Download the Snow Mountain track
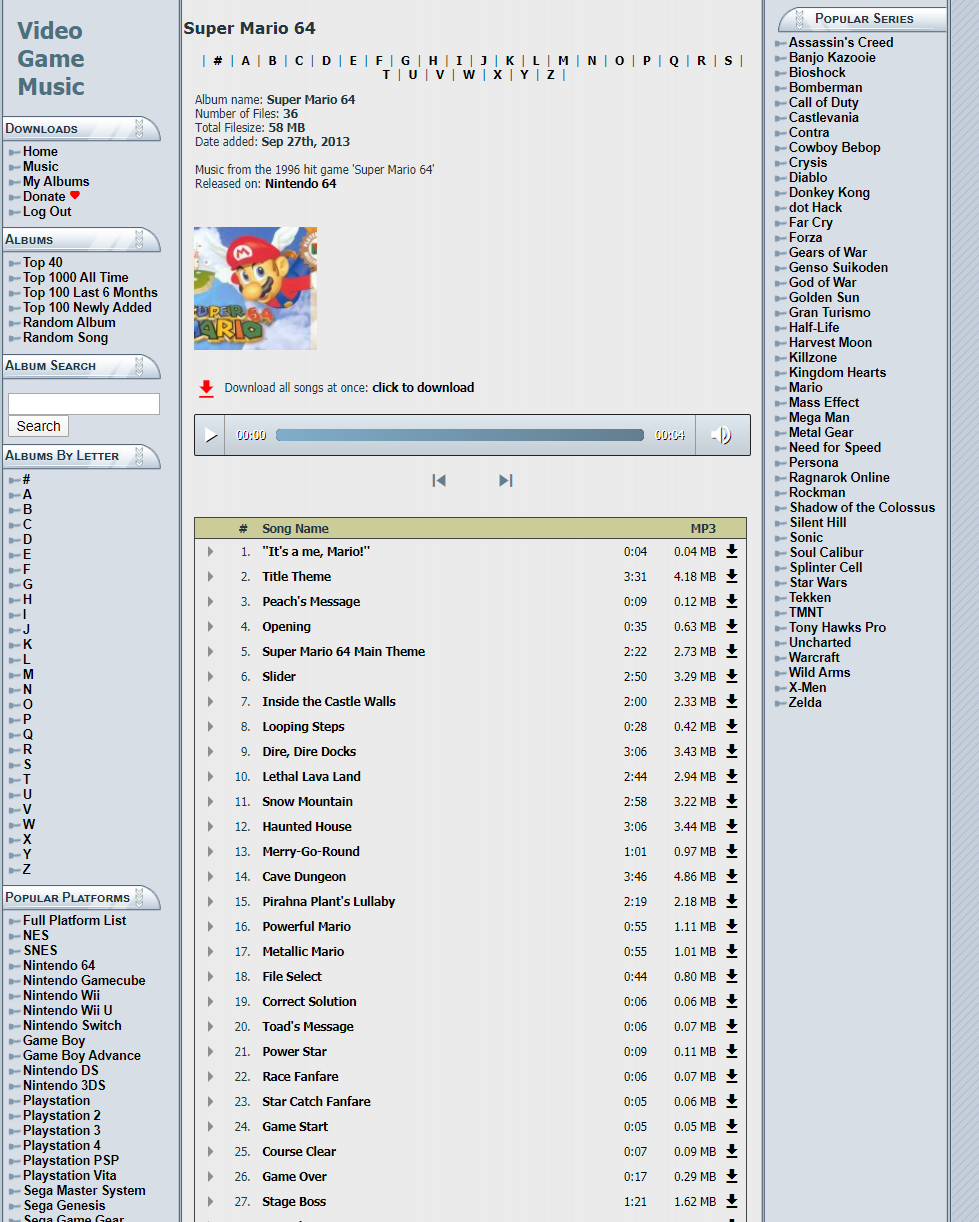 [731, 801]
